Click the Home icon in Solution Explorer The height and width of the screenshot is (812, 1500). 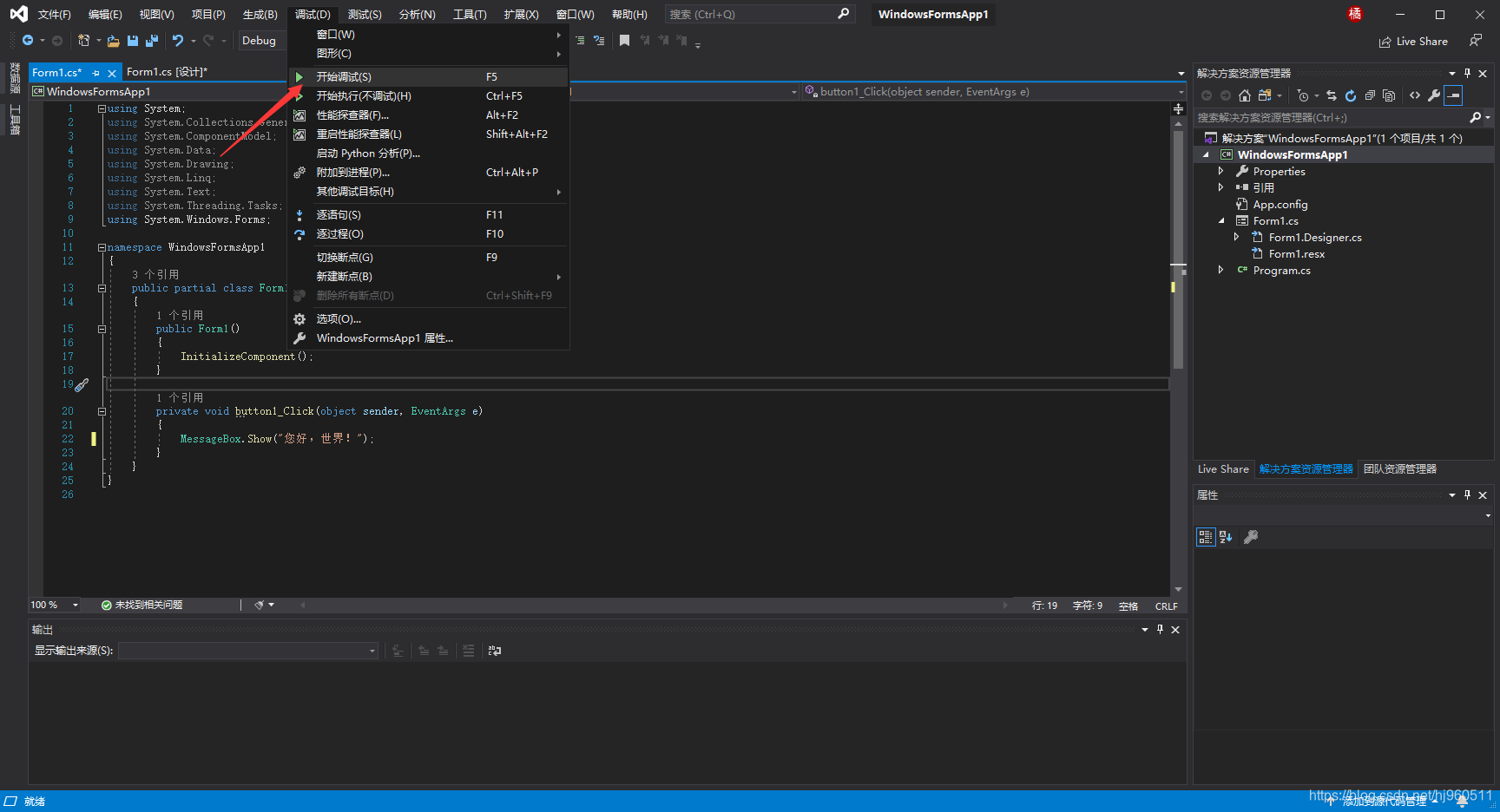(x=1245, y=95)
